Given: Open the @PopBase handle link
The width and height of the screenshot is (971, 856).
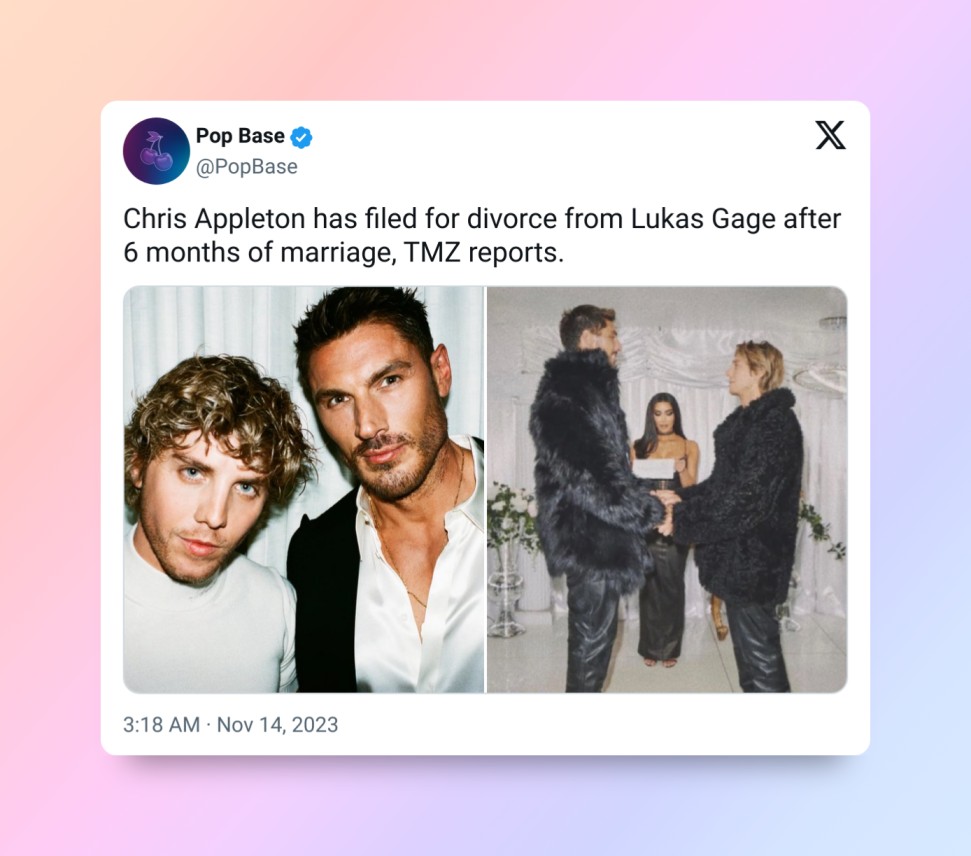Looking at the screenshot, I should tap(246, 167).
